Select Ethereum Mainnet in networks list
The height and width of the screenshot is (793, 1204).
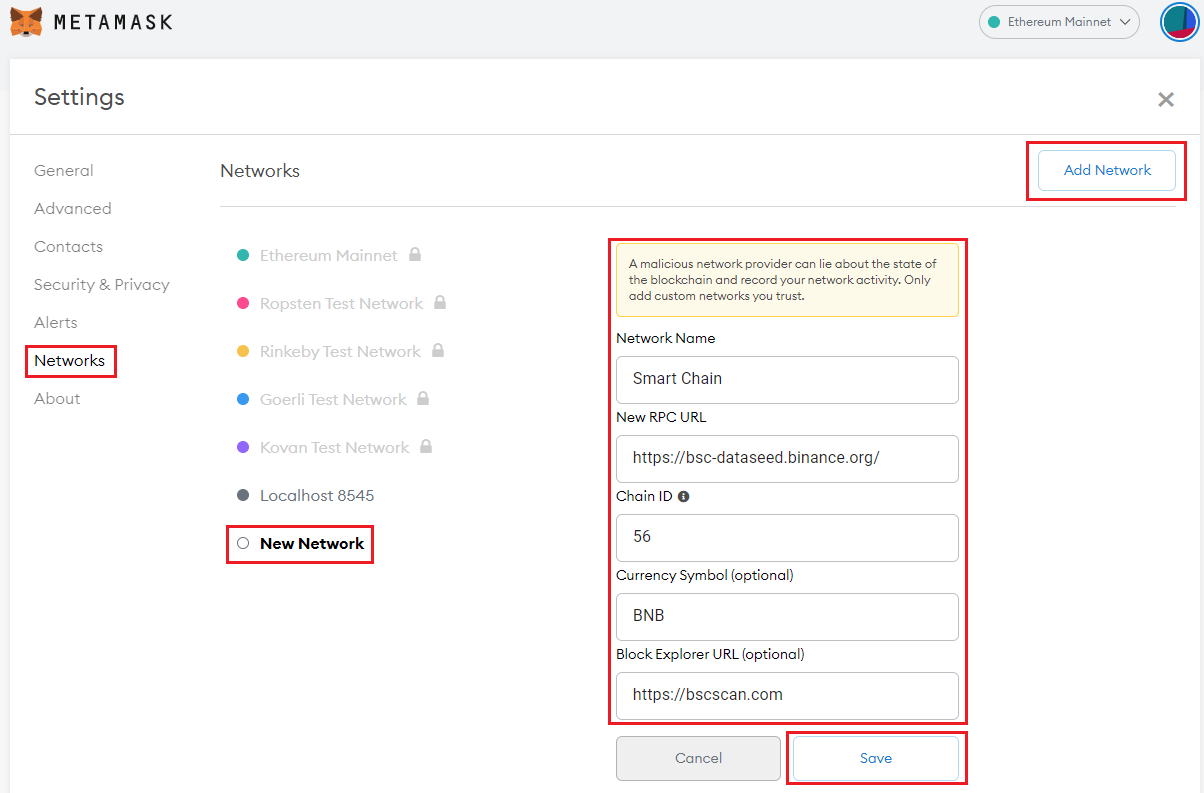click(x=329, y=255)
